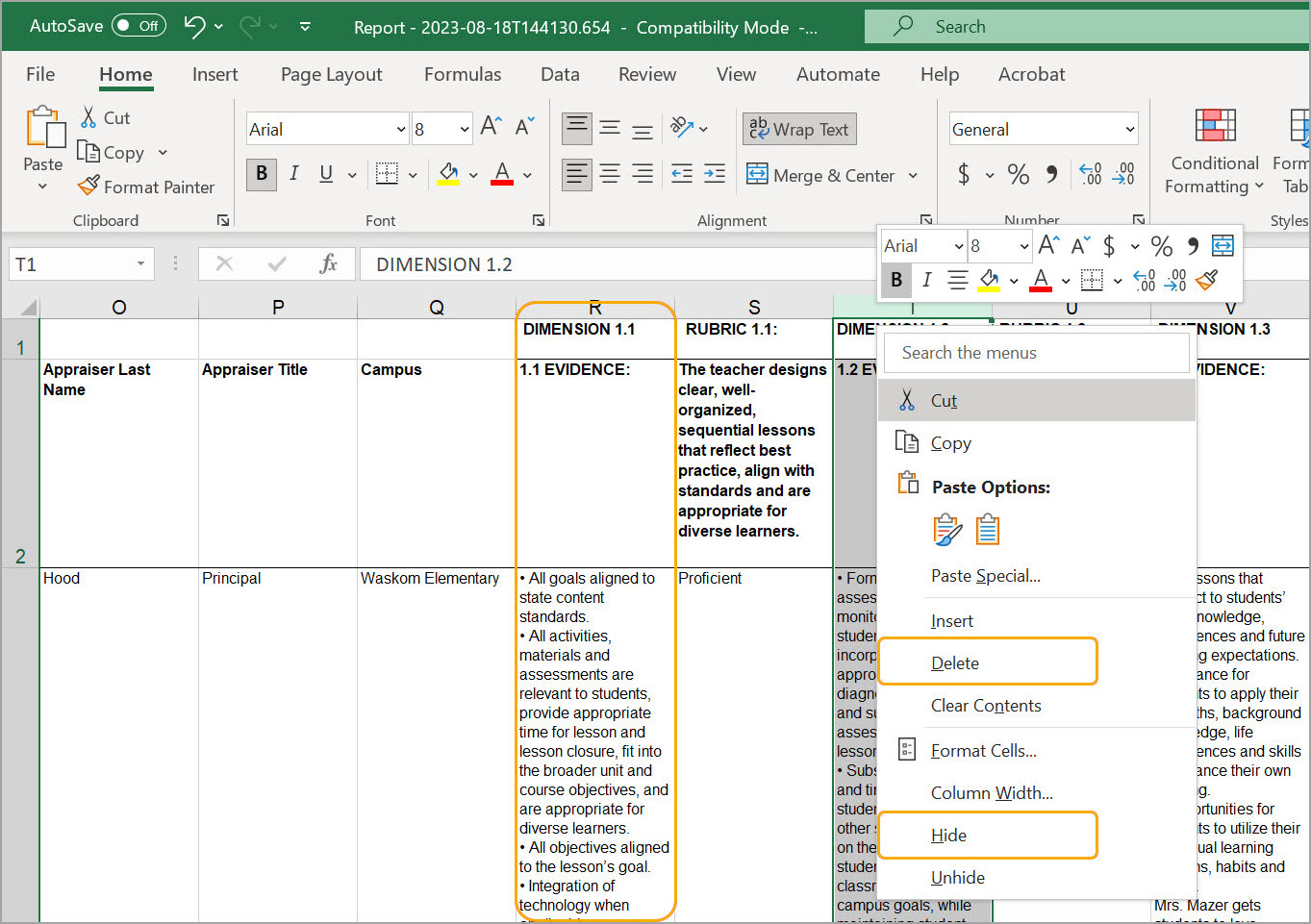Switch to the Page Layout tab
The image size is (1311, 924).
click(331, 74)
